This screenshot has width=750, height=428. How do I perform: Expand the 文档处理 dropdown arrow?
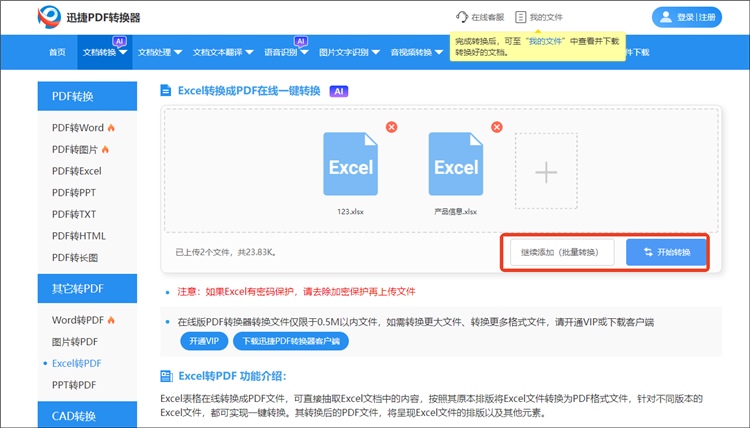pyautogui.click(x=178, y=53)
